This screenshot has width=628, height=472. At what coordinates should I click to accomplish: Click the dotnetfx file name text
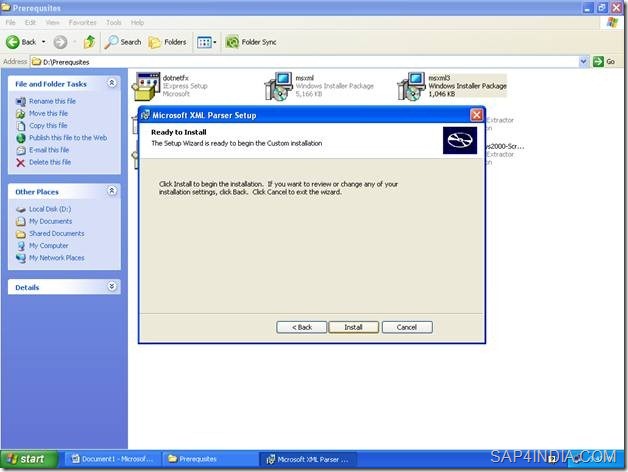click(175, 78)
